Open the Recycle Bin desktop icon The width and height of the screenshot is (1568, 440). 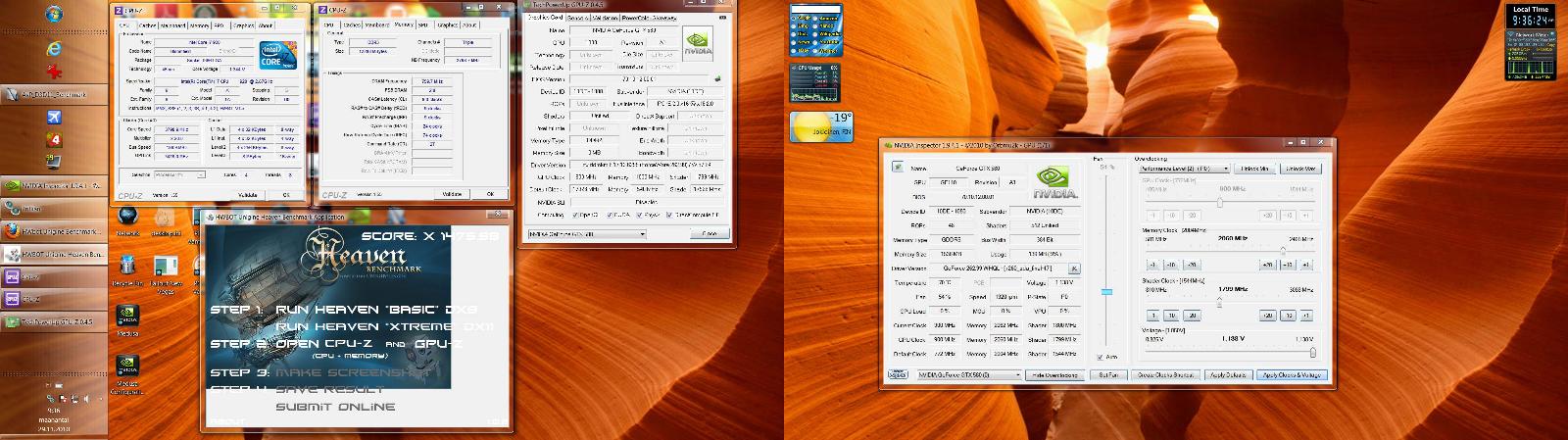click(x=127, y=269)
